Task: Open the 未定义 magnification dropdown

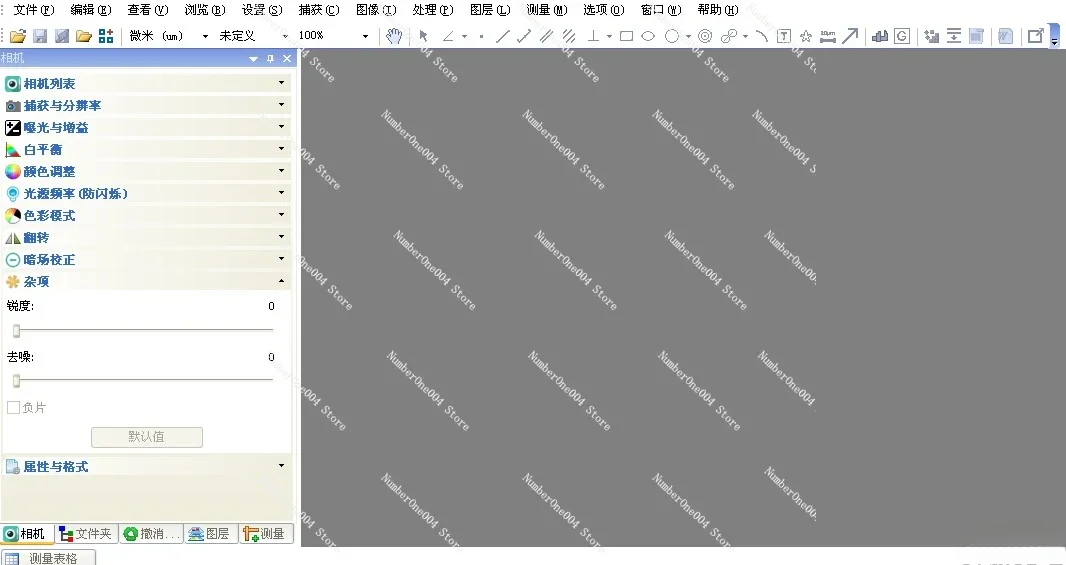Action: pyautogui.click(x=285, y=36)
